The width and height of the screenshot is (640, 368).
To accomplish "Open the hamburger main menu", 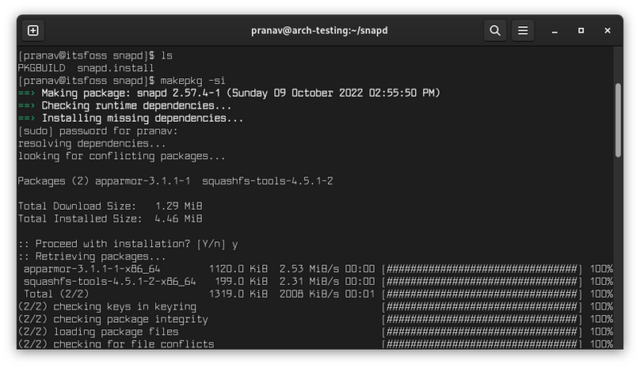I will coord(523,31).
